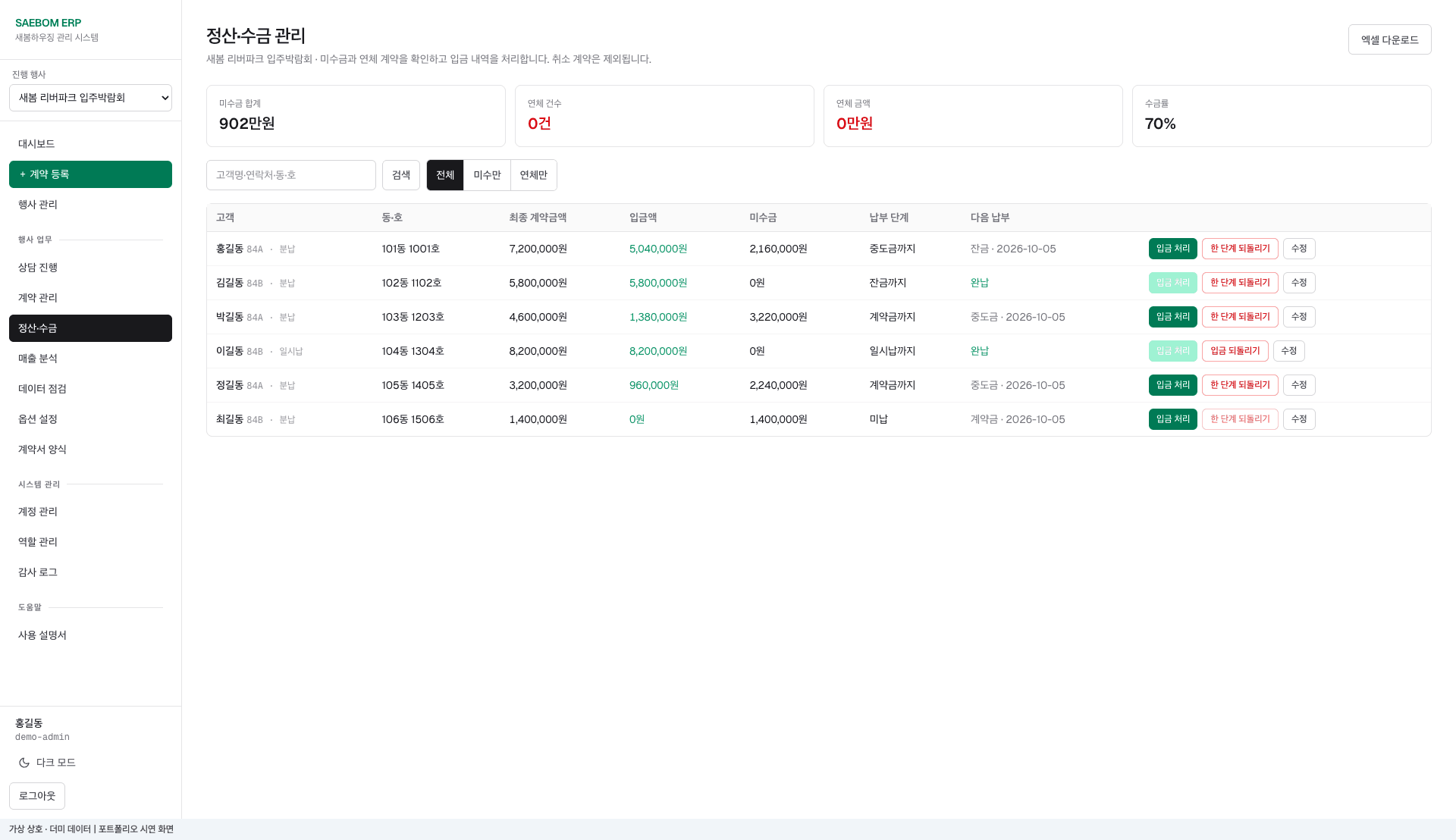Select the 미수만 filter tab
The image size is (1456, 840).
tap(487, 175)
